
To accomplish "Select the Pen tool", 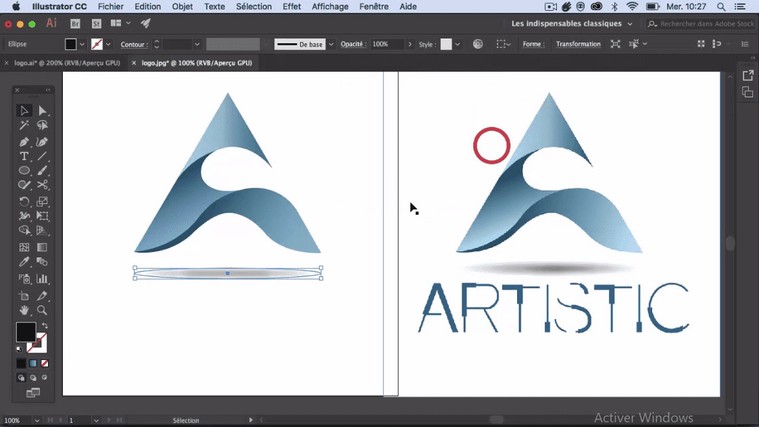I will (24, 142).
